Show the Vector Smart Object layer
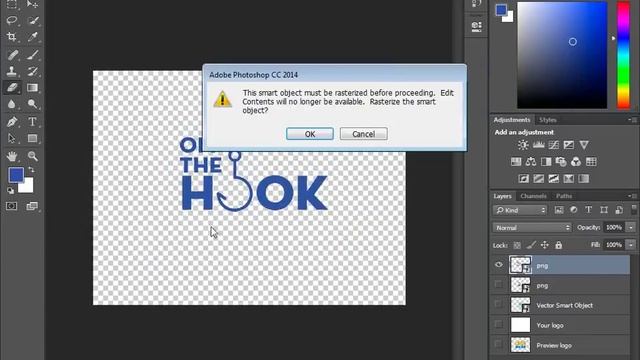 point(498,305)
